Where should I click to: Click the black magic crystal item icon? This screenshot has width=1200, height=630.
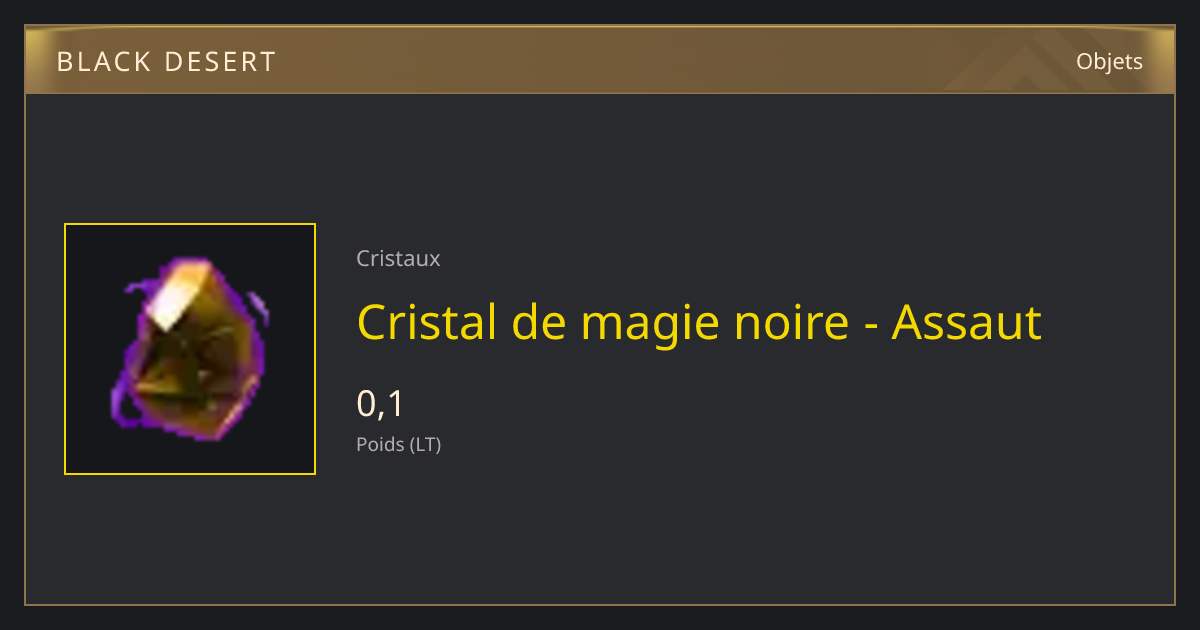[190, 349]
